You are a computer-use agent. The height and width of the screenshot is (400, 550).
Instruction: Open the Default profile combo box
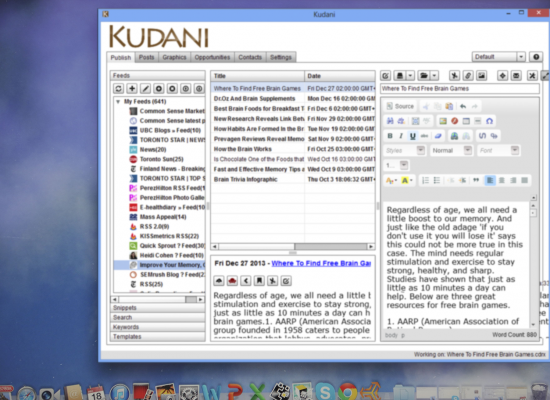click(x=498, y=57)
